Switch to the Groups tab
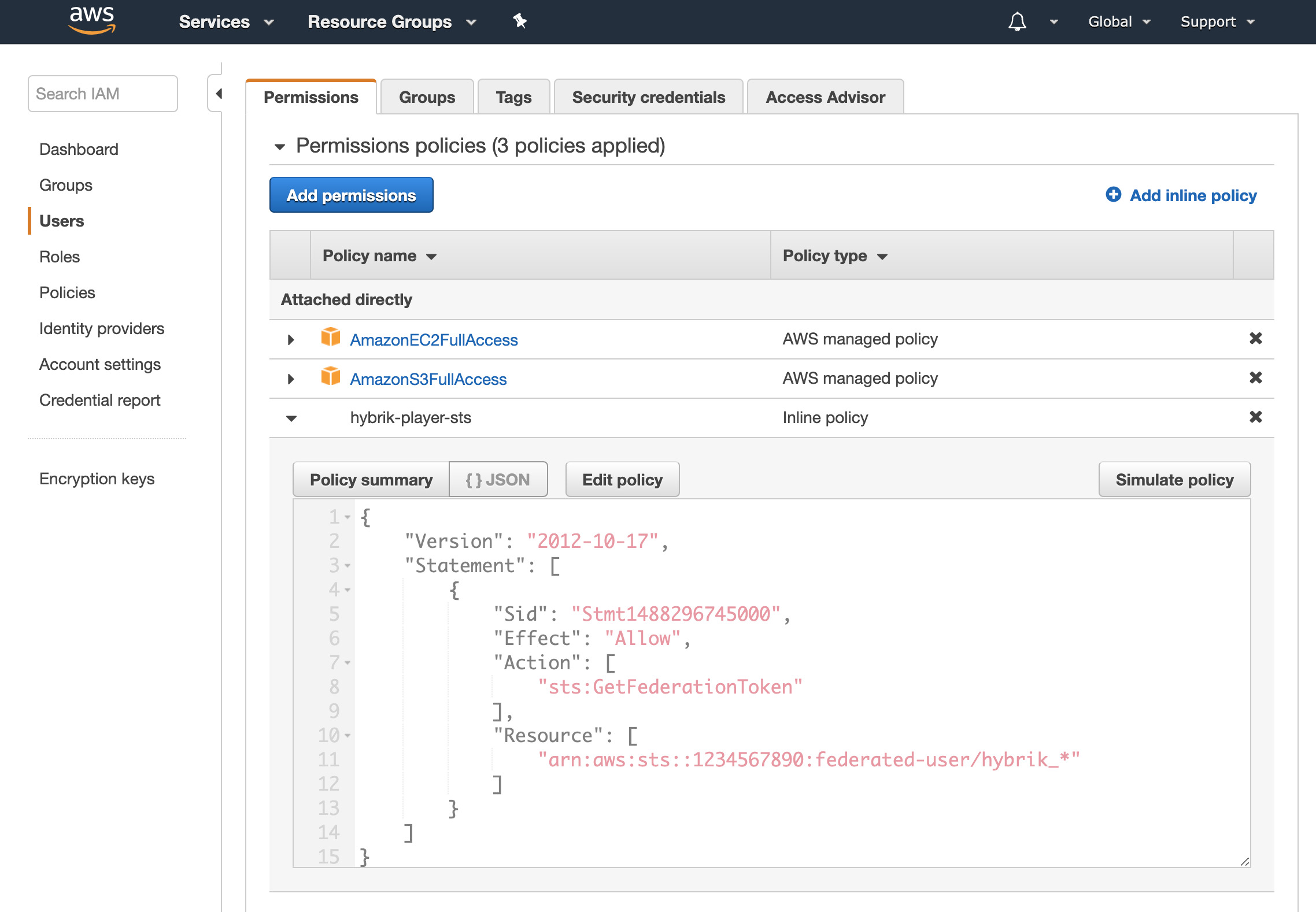This screenshot has height=912, width=1316. [427, 97]
